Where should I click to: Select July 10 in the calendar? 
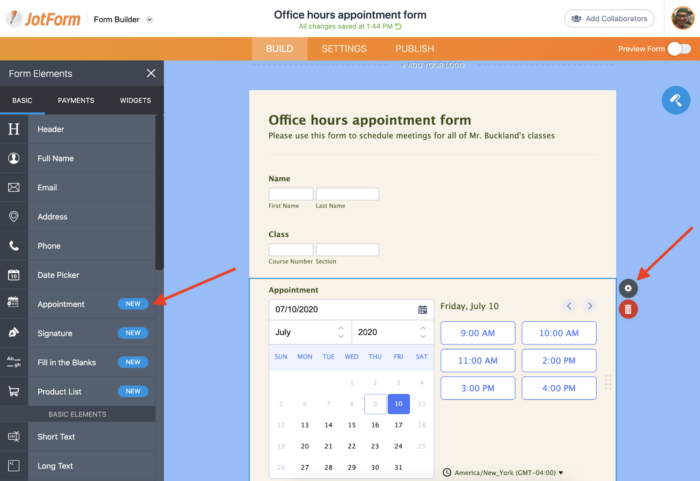tap(399, 404)
